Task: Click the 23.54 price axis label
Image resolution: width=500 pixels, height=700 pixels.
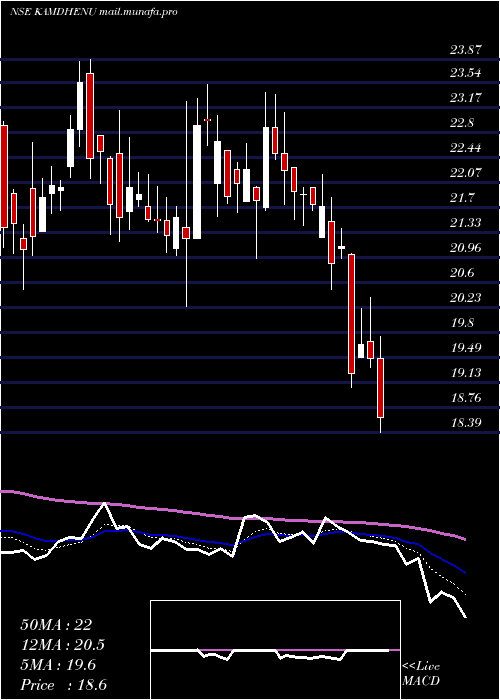Action: pos(466,73)
